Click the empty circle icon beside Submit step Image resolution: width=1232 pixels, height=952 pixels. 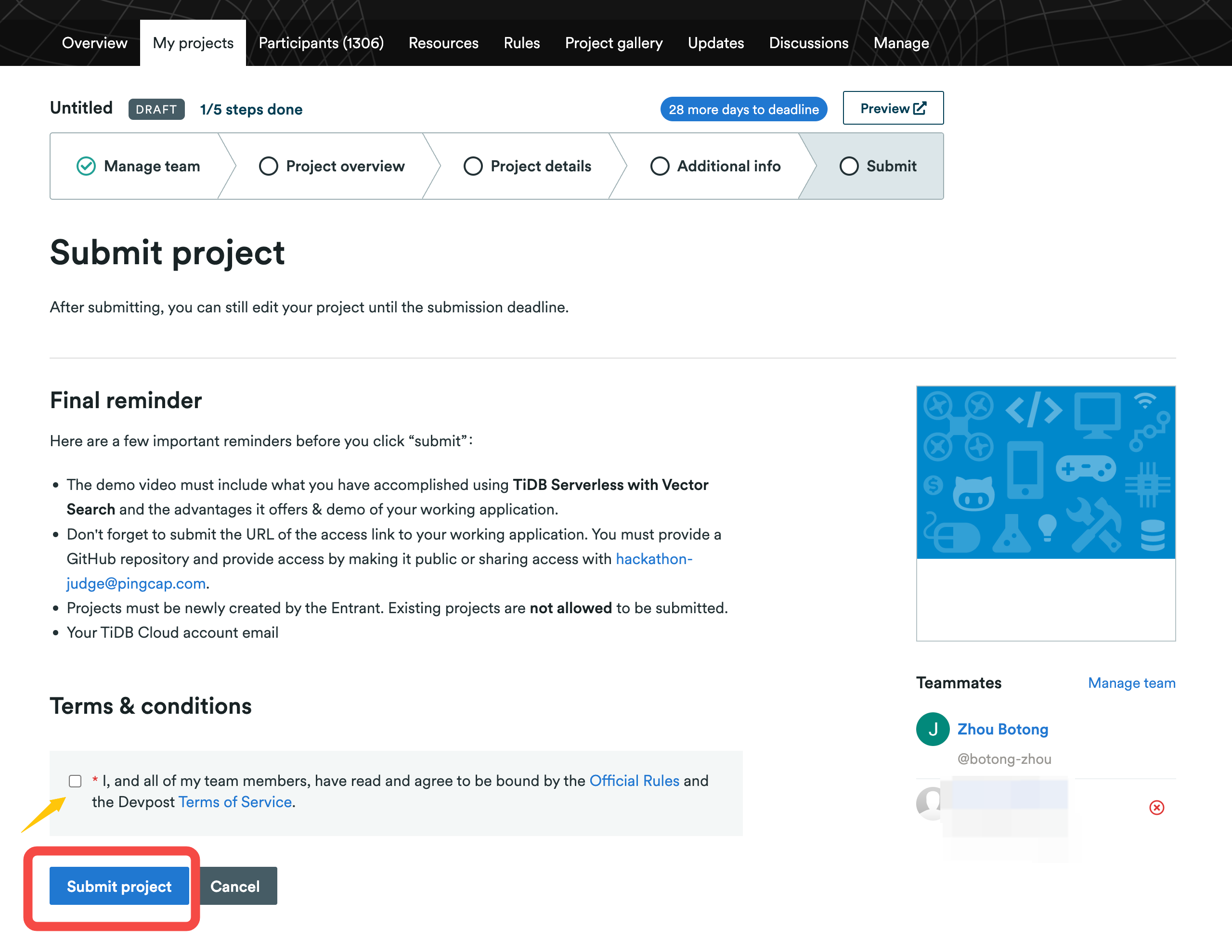click(848, 166)
